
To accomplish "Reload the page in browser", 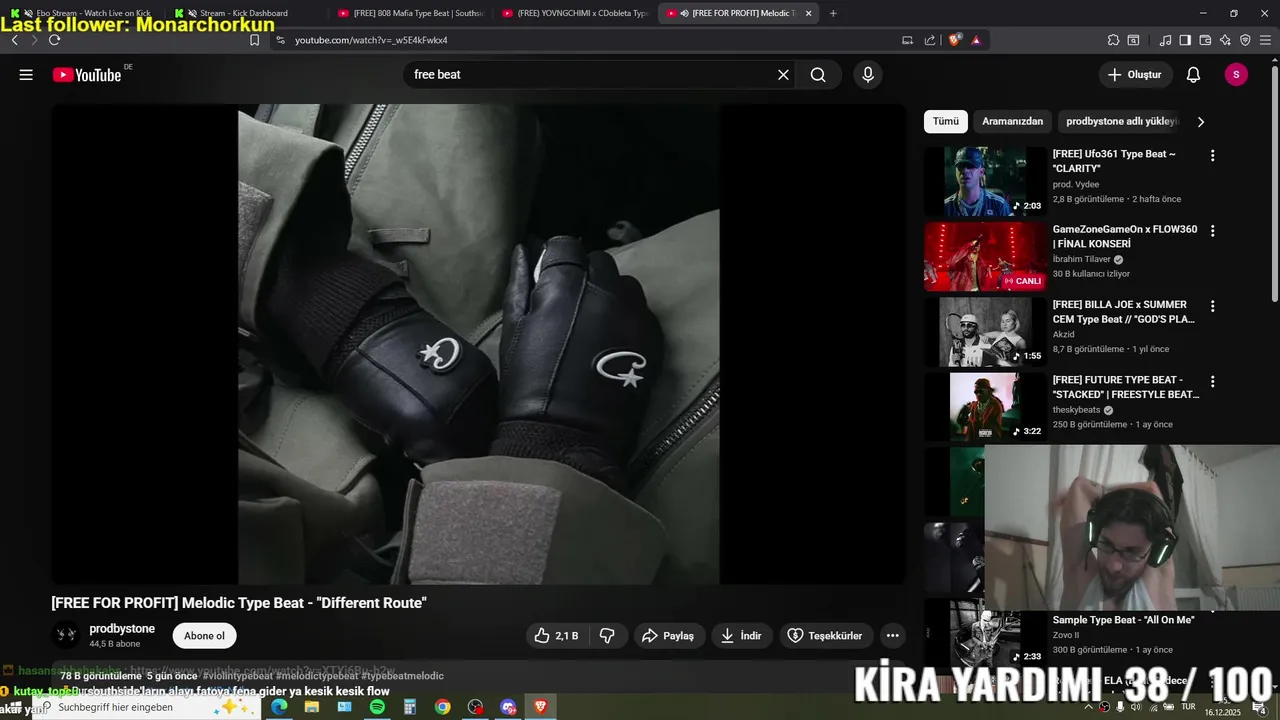I will point(54,40).
